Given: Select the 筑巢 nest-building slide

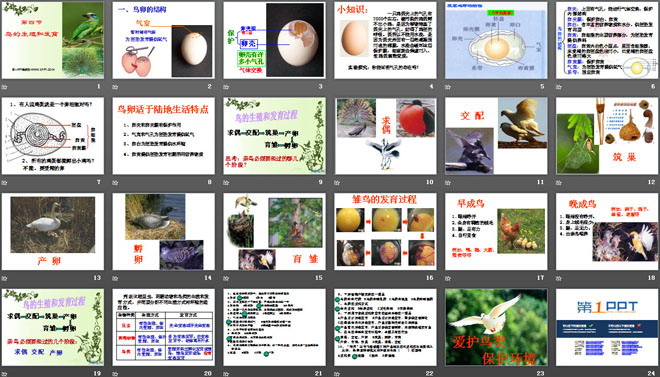Looking at the screenshot, I should [607, 136].
